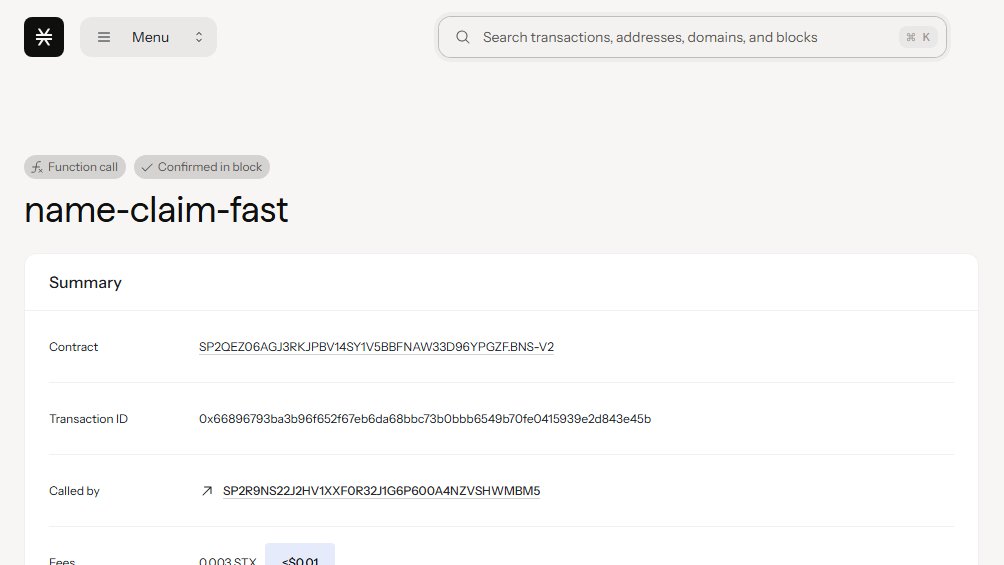Click the arrow icon beside caller address
This screenshot has height=565, width=1004.
pyautogui.click(x=207, y=491)
